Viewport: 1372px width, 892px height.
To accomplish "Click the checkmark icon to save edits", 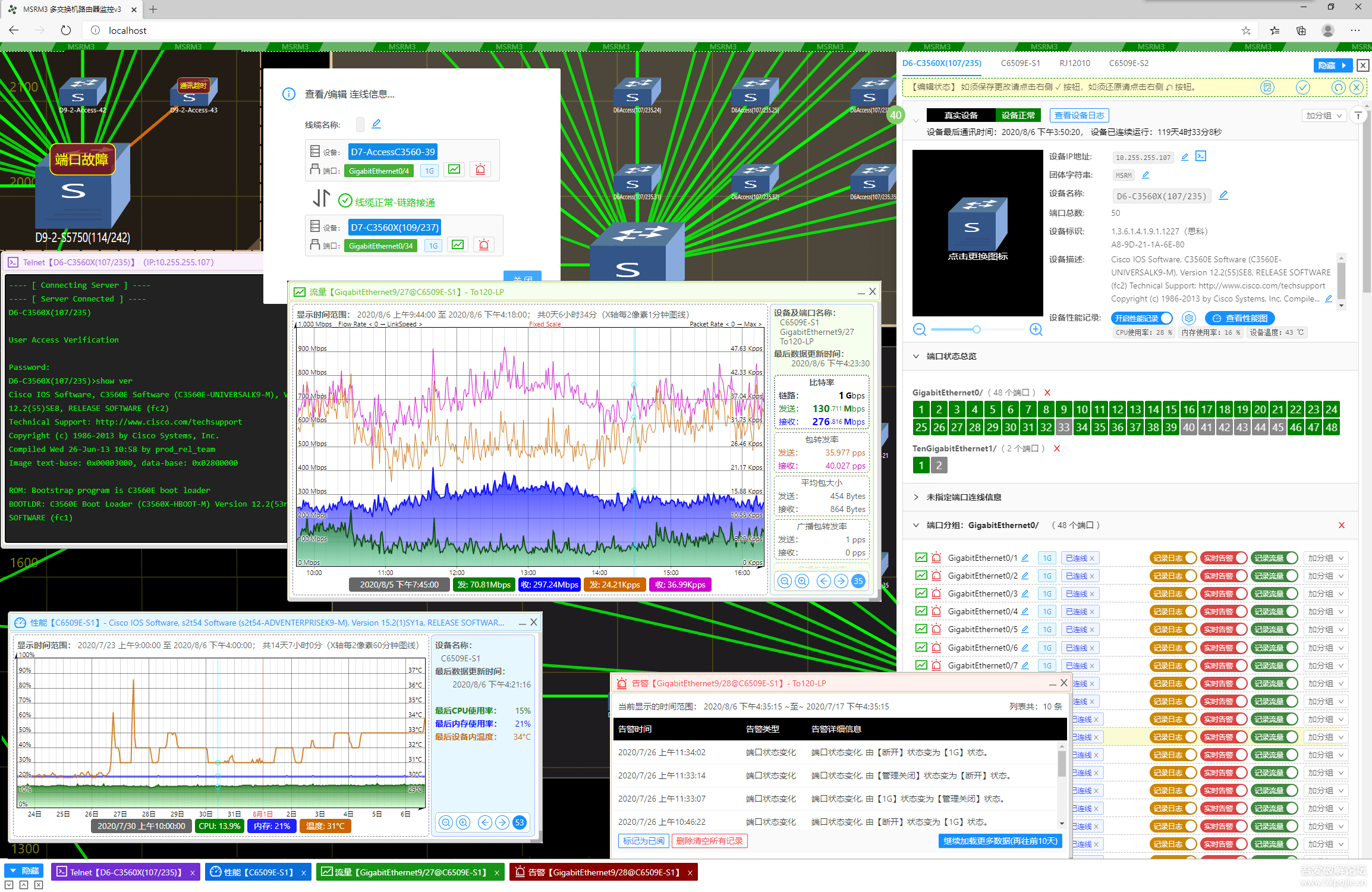I will (x=1303, y=87).
